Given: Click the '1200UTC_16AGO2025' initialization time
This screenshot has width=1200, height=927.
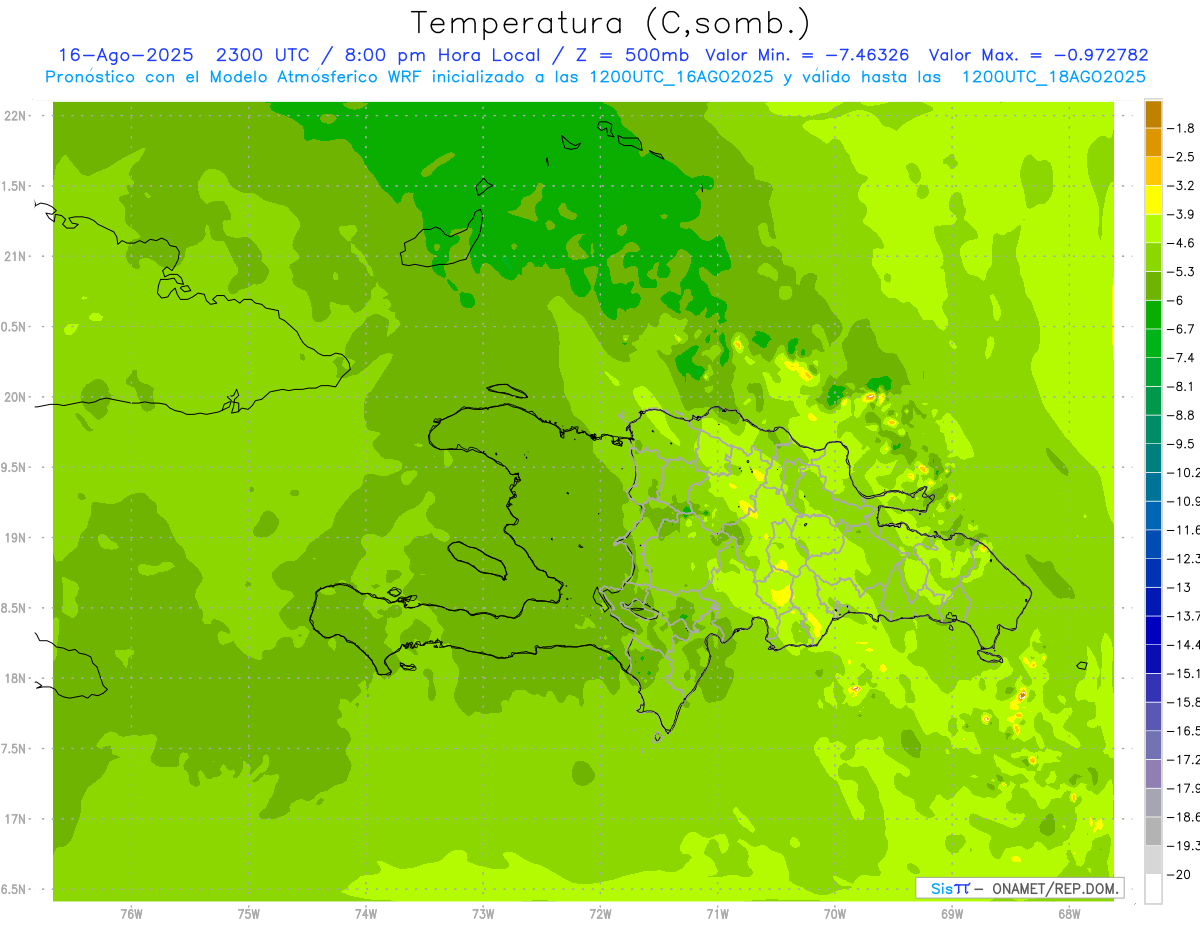Looking at the screenshot, I should pyautogui.click(x=679, y=77).
